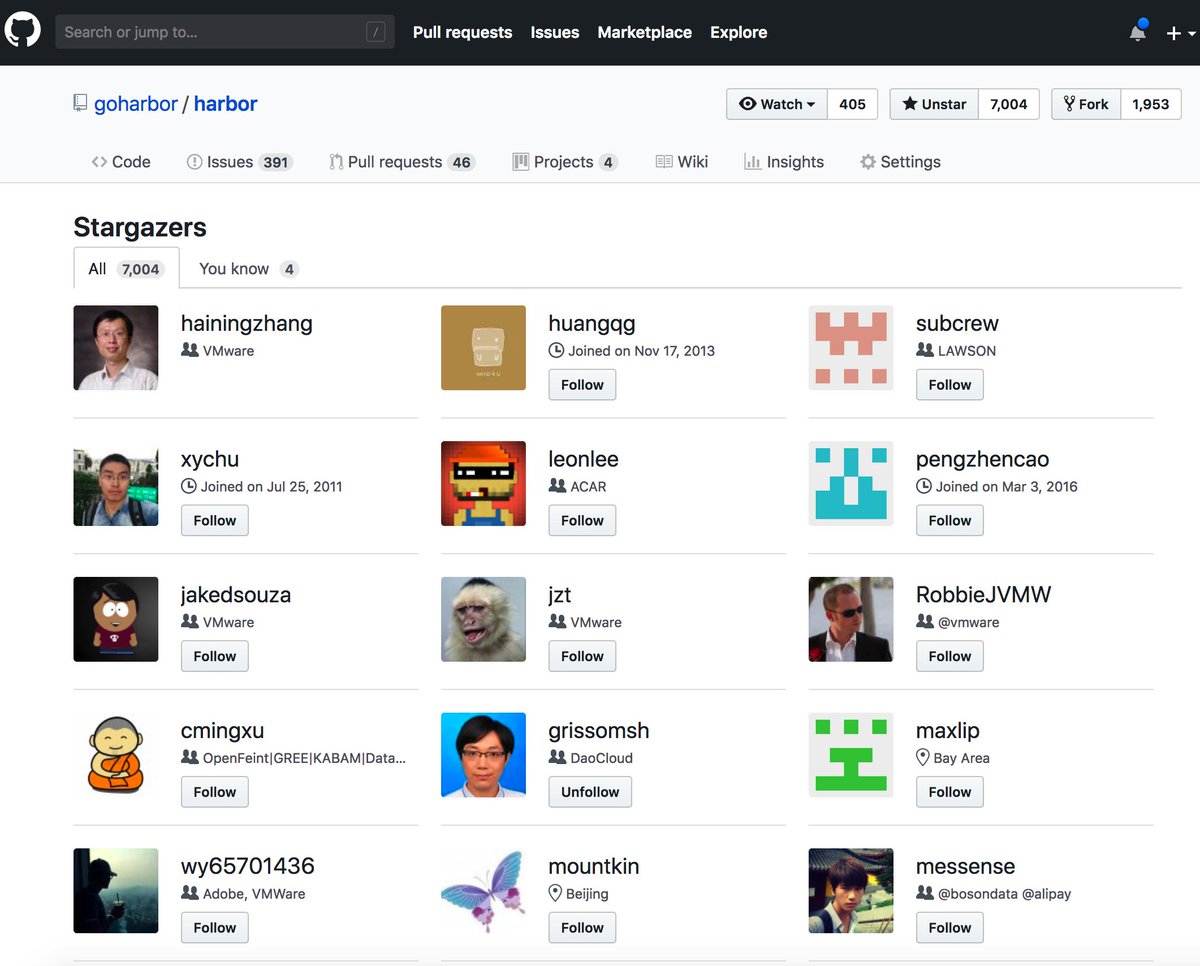Click the organization icon beside VMware under hainingzhang
1200x966 pixels.
tap(188, 350)
